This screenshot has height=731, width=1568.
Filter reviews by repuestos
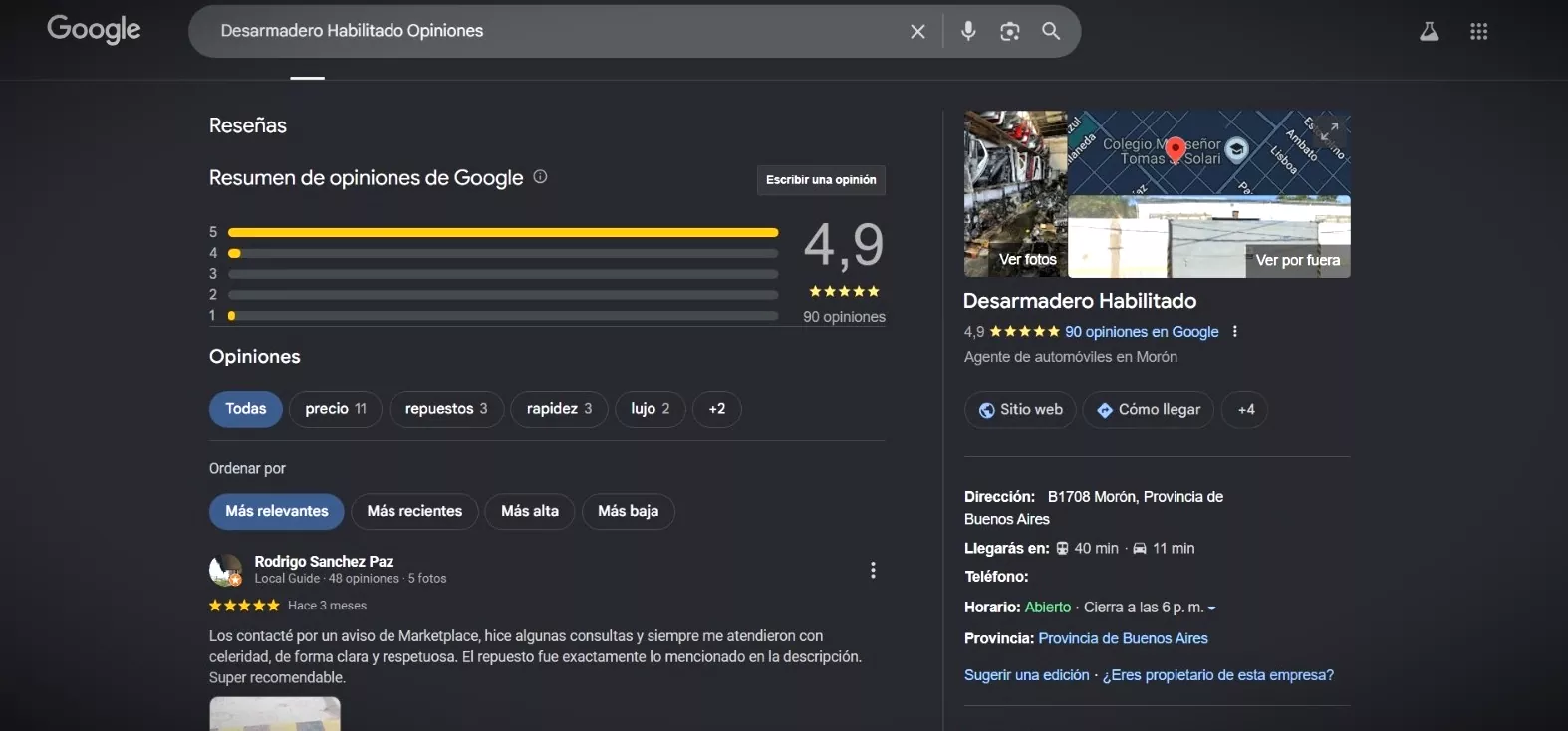446,409
